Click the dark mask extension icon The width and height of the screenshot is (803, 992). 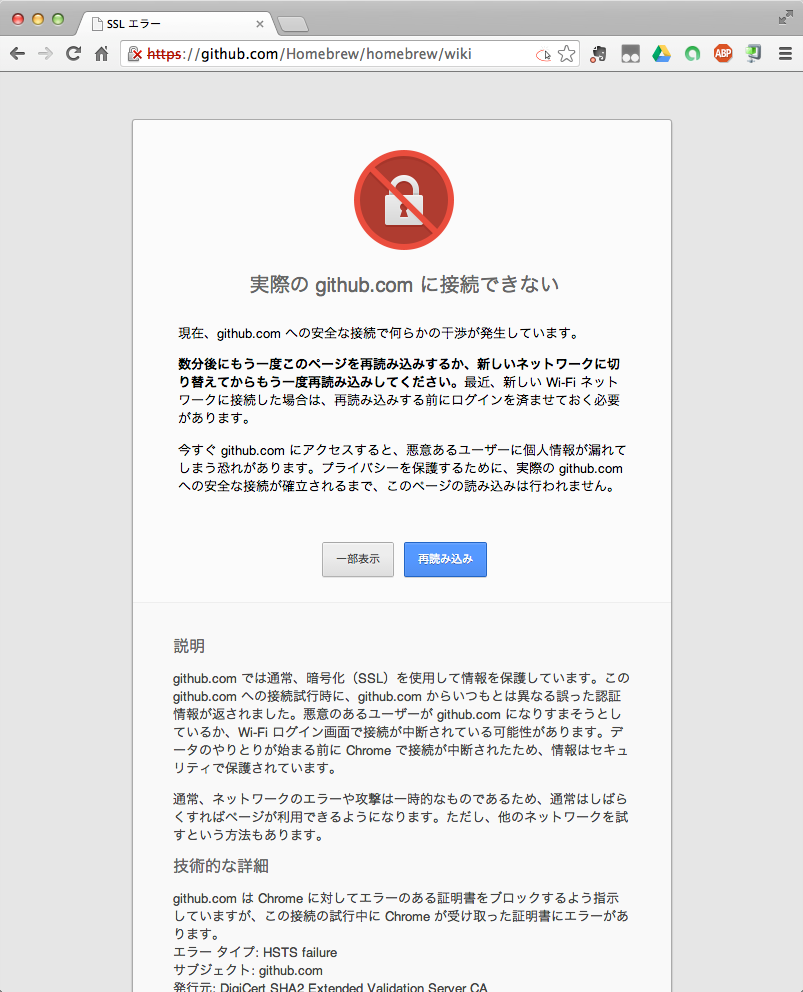click(630, 54)
